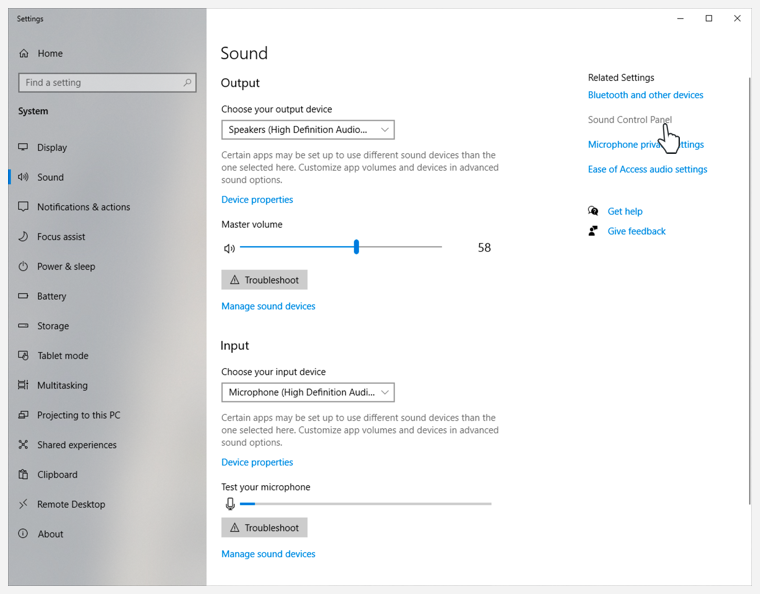Click the Tablet mode icon
Image resolution: width=760 pixels, height=594 pixels.
point(23,356)
